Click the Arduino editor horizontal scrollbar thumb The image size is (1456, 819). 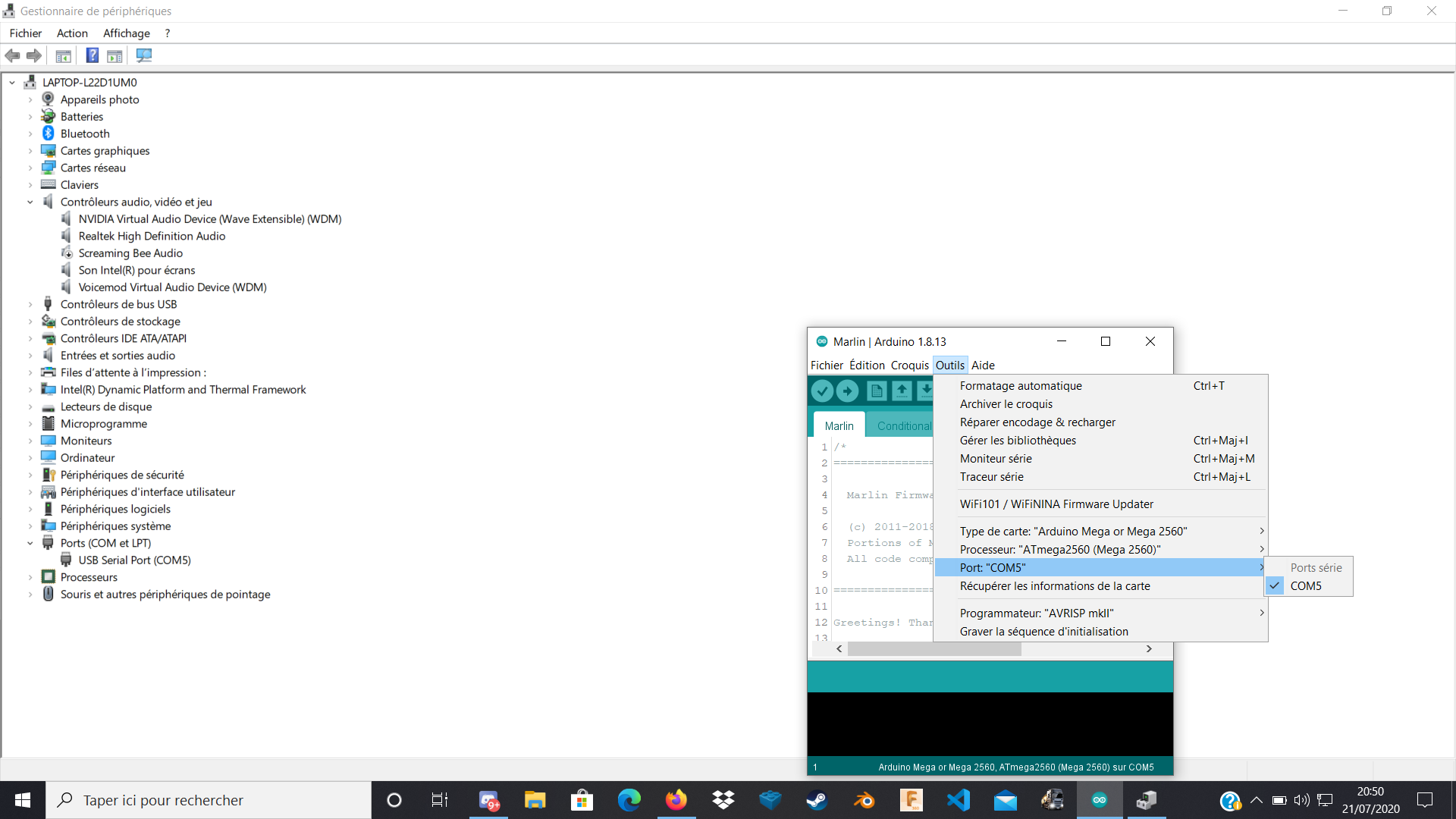click(x=934, y=649)
